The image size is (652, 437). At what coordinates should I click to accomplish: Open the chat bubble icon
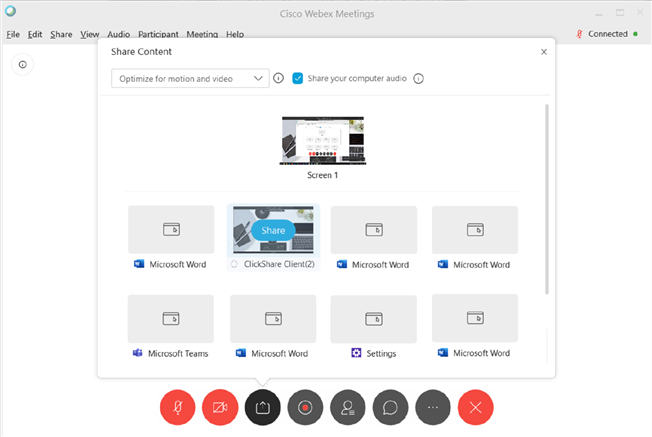click(x=390, y=407)
